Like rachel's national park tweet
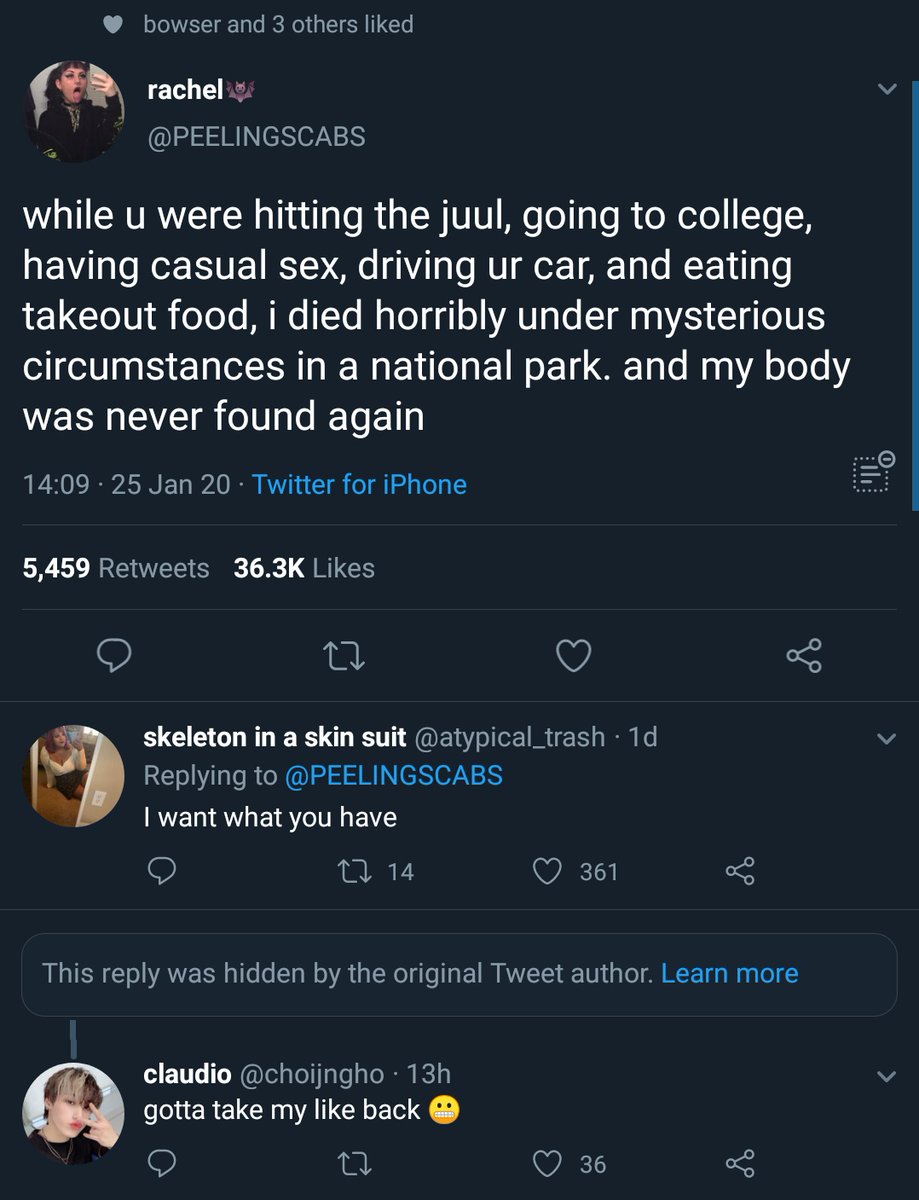Screen dimensions: 919x1200 (573, 656)
